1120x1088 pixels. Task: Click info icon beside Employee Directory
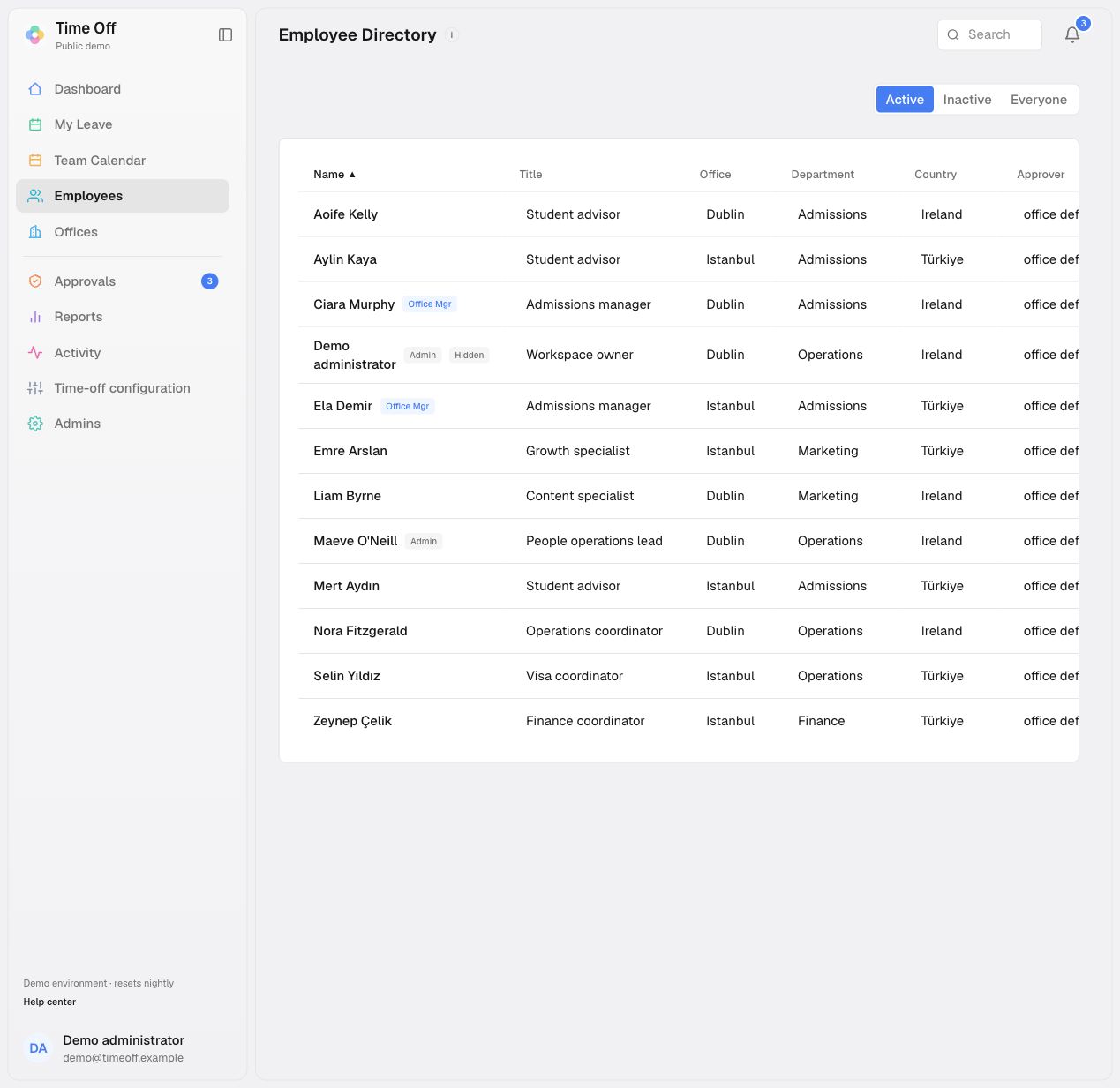click(x=452, y=35)
